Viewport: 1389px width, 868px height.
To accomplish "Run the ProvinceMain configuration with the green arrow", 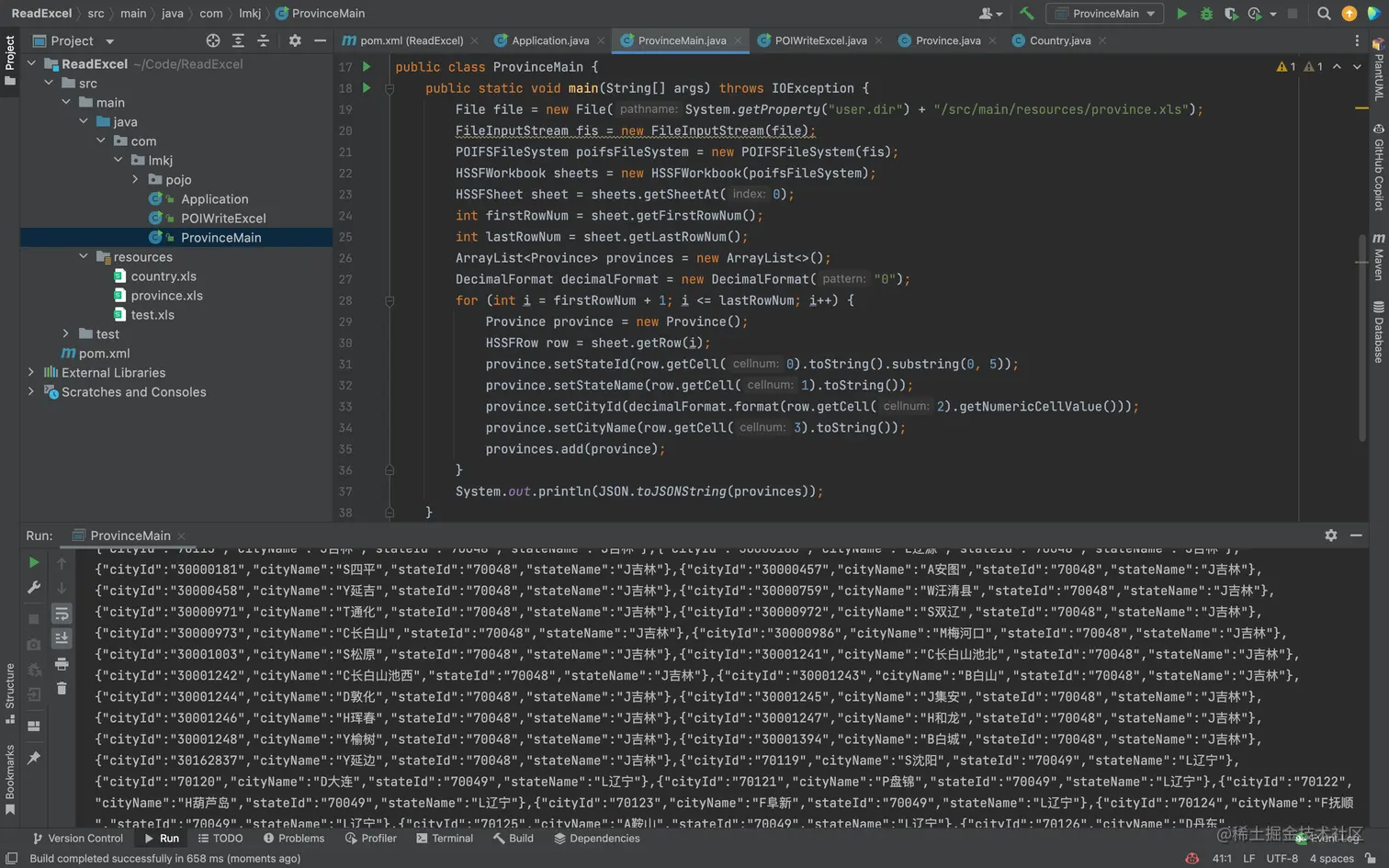I will coord(1181,14).
